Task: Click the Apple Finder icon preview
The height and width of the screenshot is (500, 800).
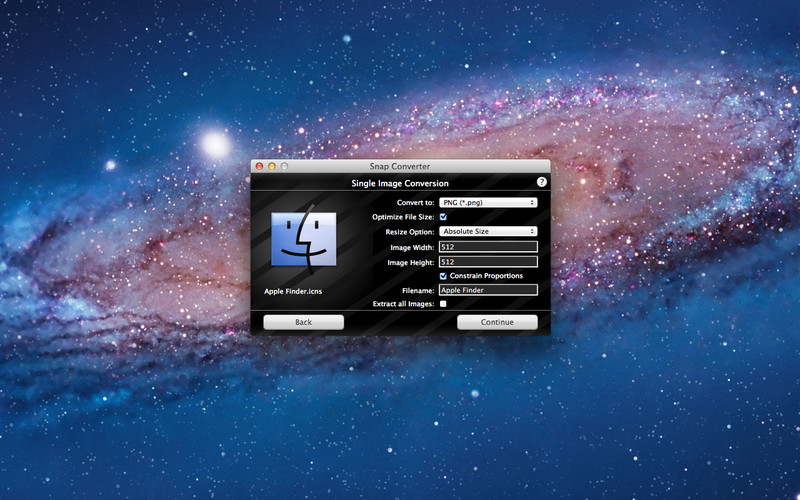Action: click(299, 239)
